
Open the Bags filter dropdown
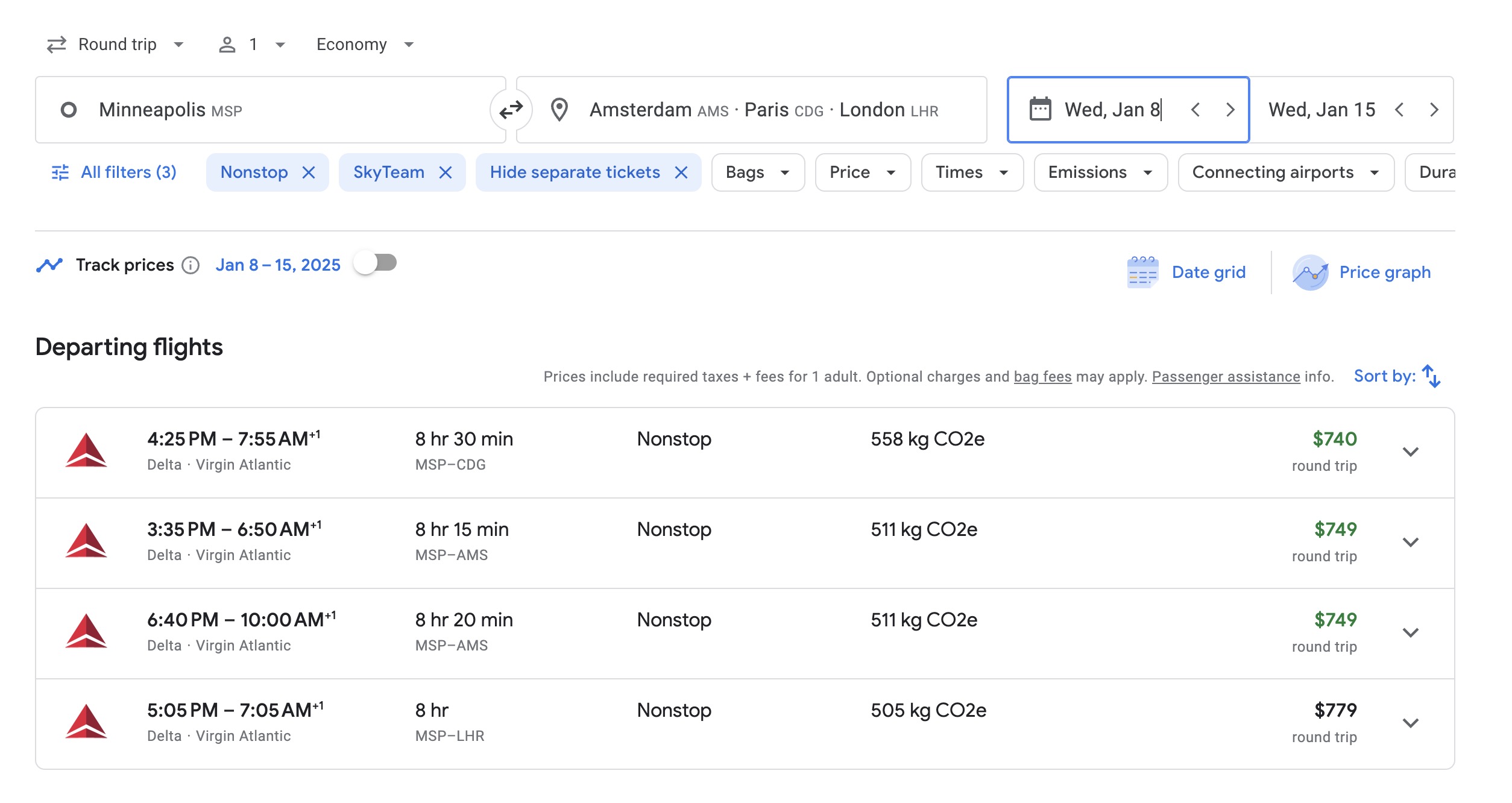(x=757, y=172)
